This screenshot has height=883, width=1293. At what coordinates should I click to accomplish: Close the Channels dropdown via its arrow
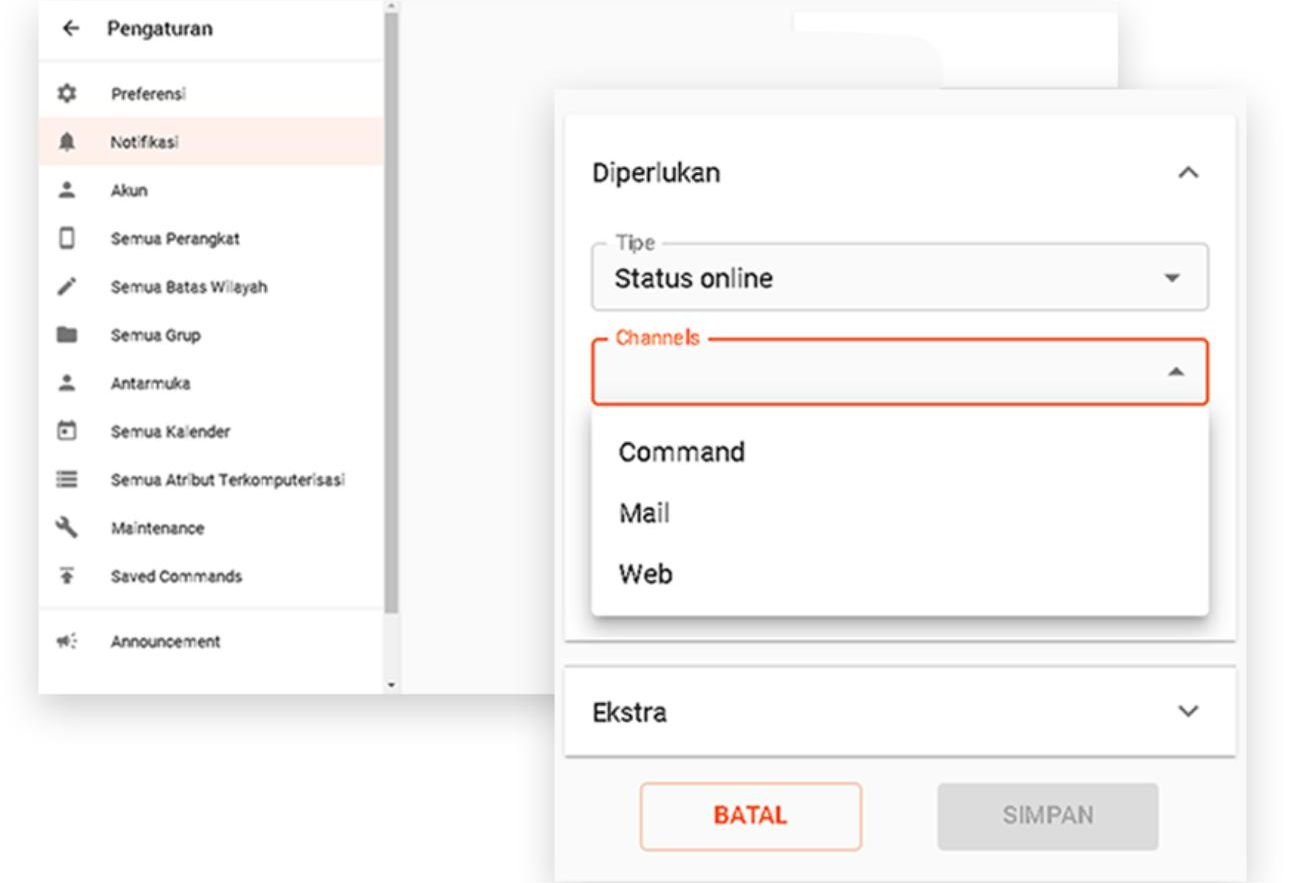[1176, 372]
